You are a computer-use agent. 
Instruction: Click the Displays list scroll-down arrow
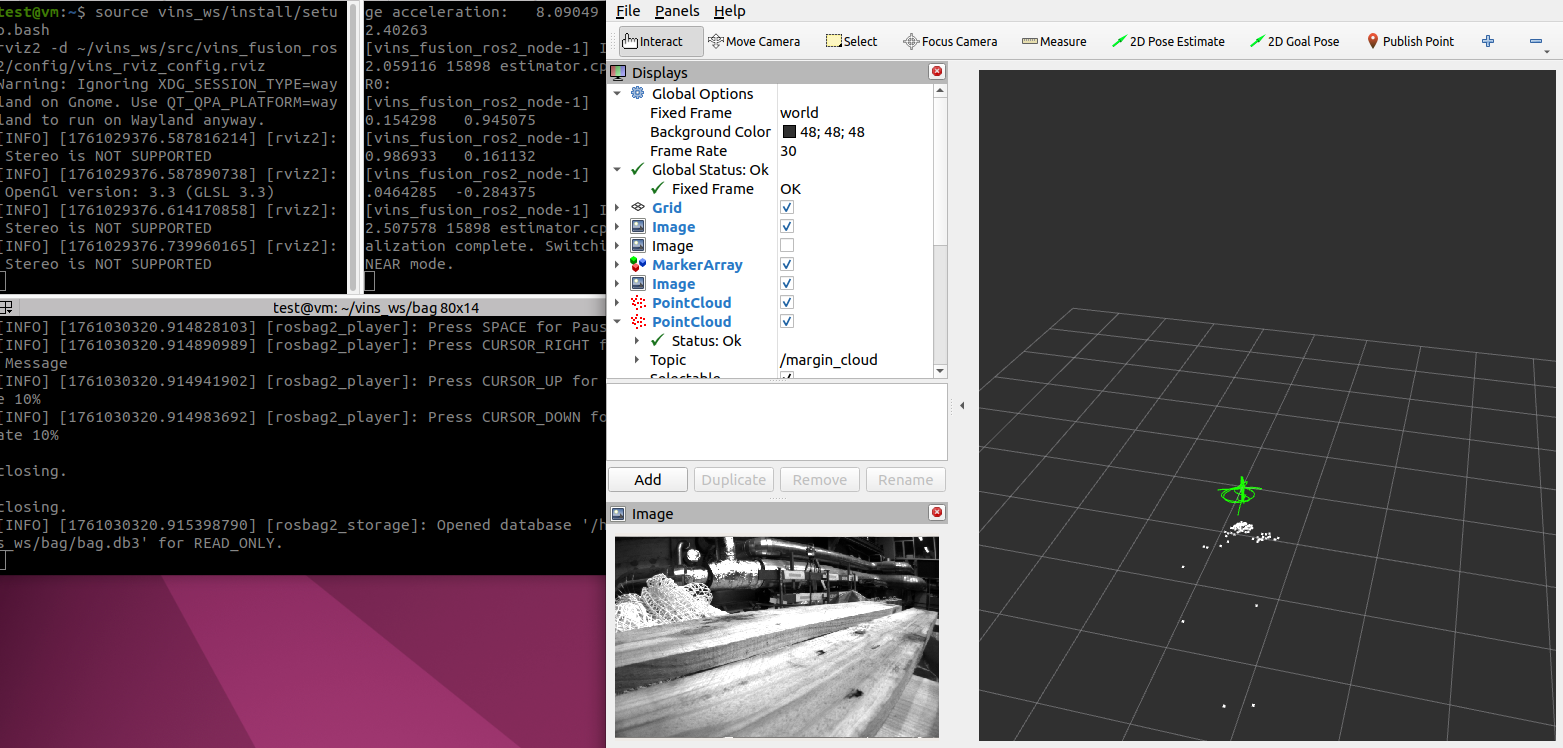pyautogui.click(x=940, y=371)
